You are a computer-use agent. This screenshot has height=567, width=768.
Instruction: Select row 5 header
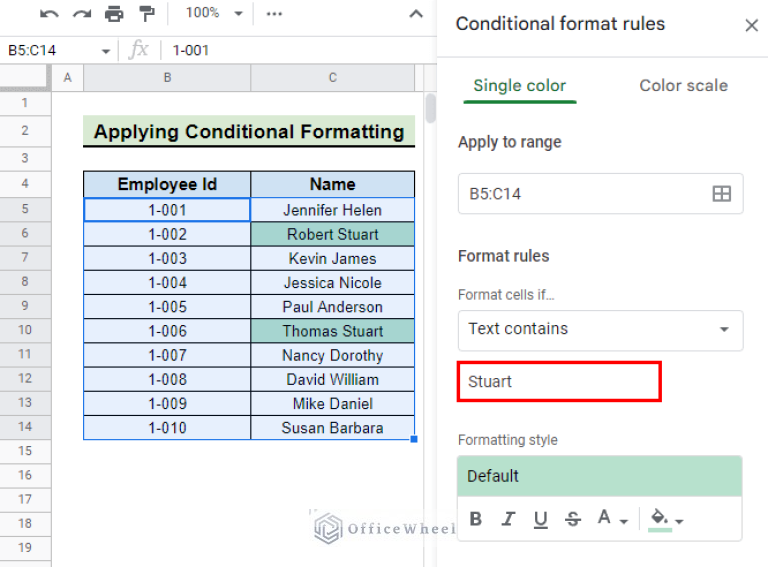pos(25,209)
